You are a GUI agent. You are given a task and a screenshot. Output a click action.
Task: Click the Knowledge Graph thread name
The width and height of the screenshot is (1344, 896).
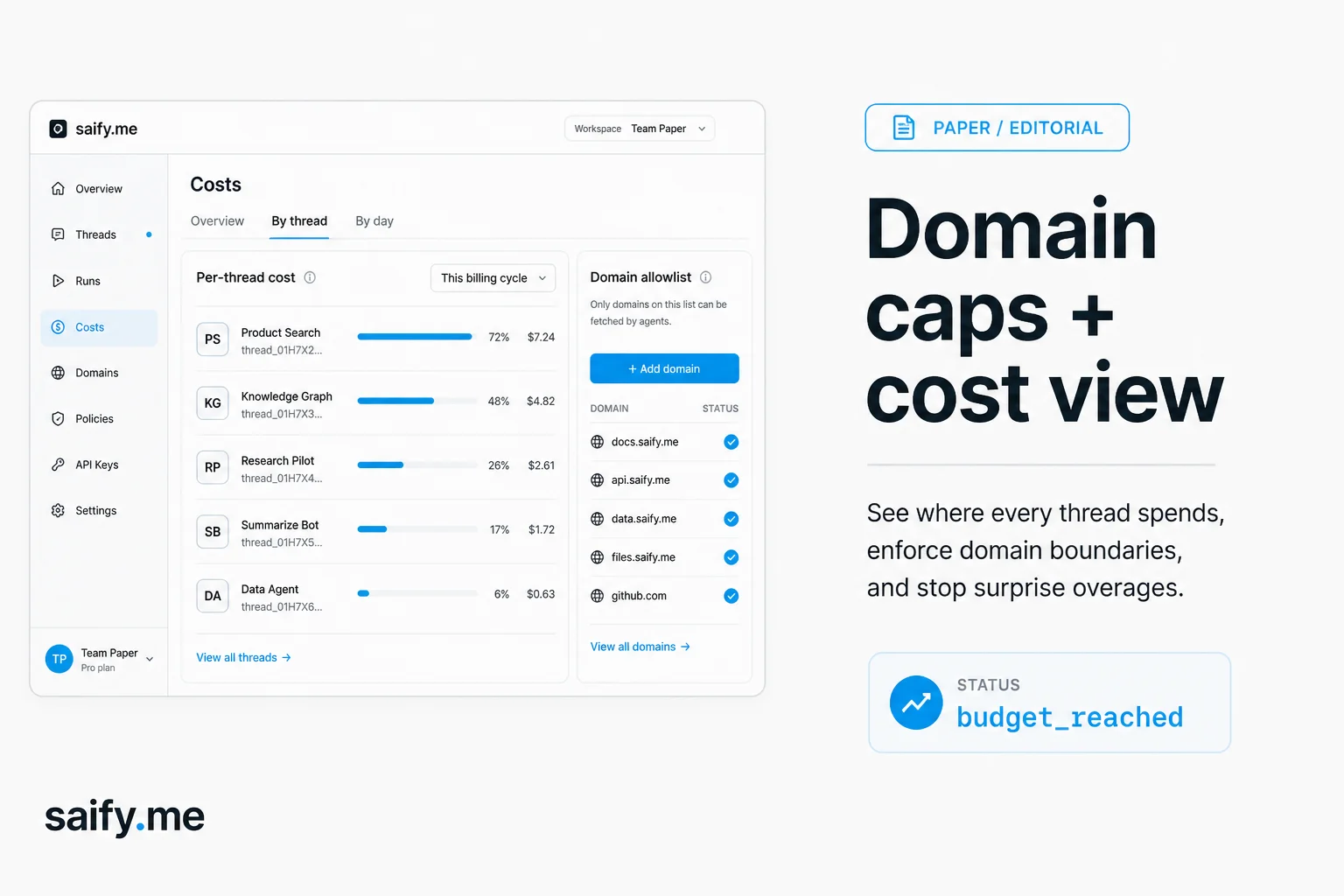coord(287,396)
